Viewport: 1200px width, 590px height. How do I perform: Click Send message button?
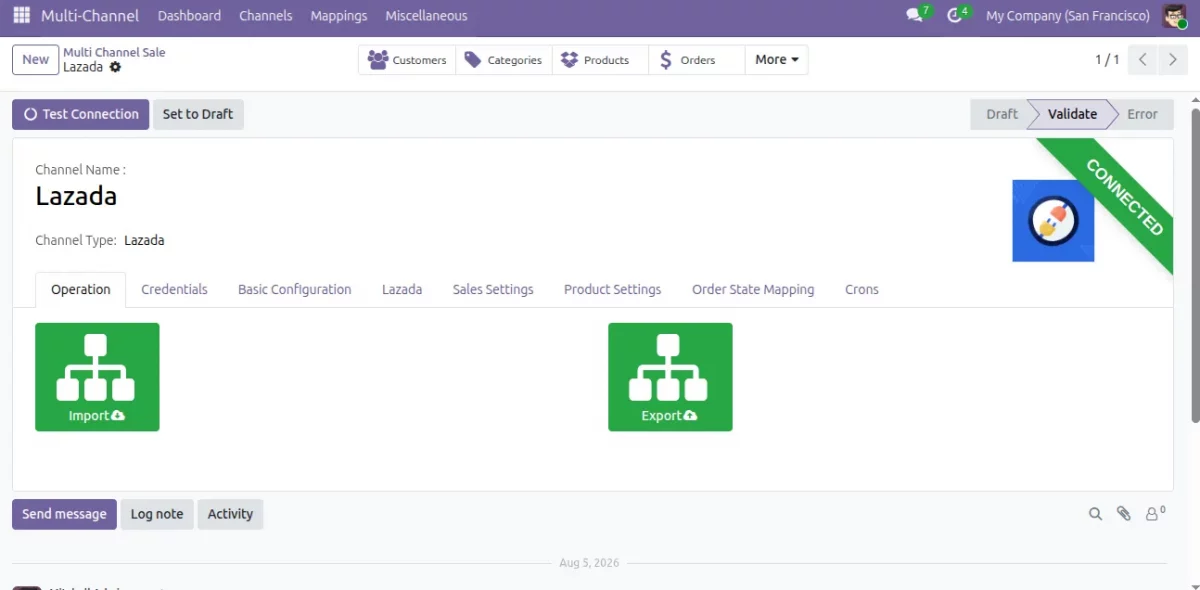pos(64,514)
